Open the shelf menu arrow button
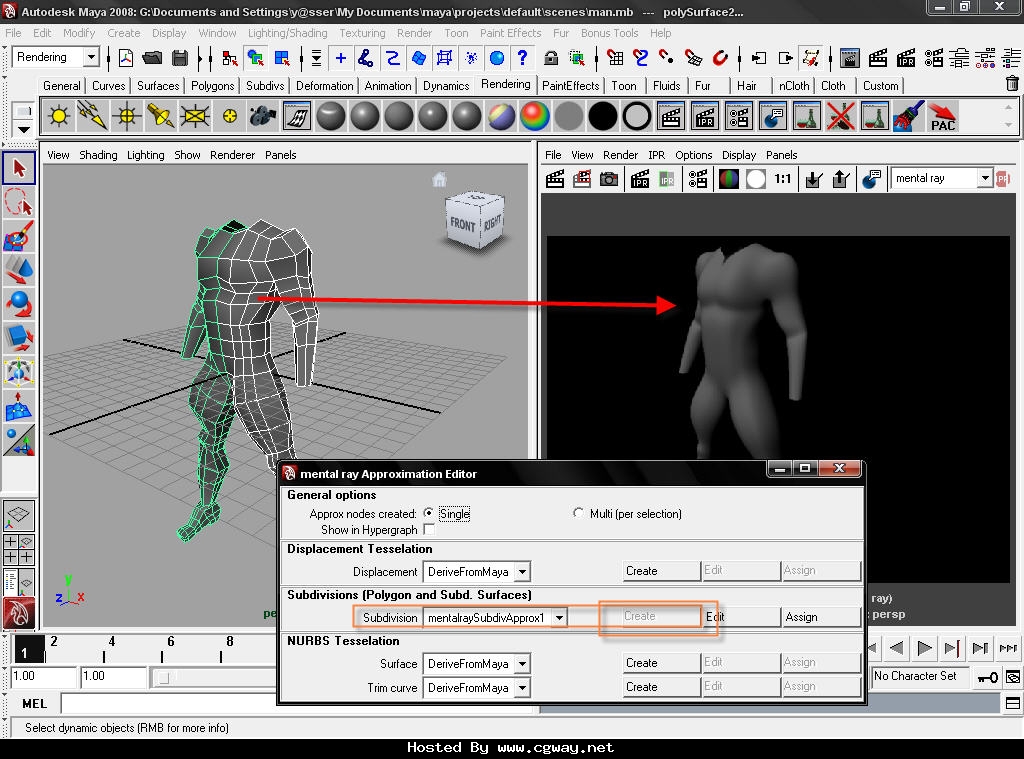Screen dimensions: 1024x759 23,129
